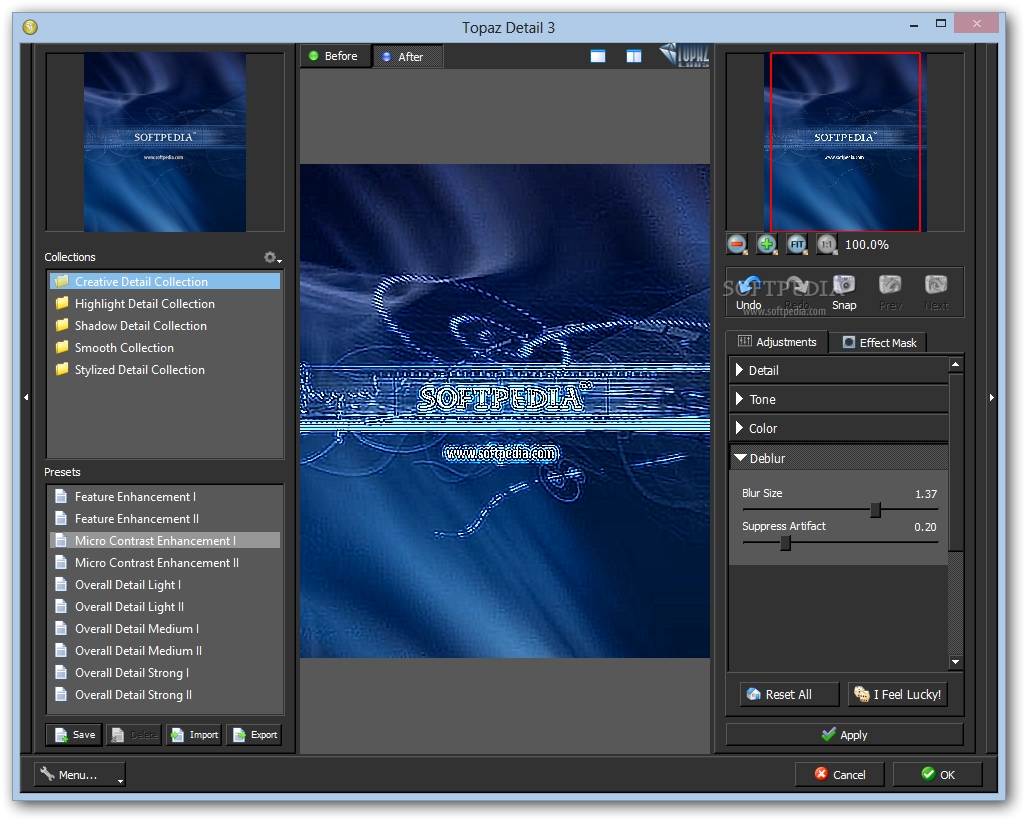Click adjustments scrollbar down arrow
This screenshot has width=1026, height=821.
955,662
